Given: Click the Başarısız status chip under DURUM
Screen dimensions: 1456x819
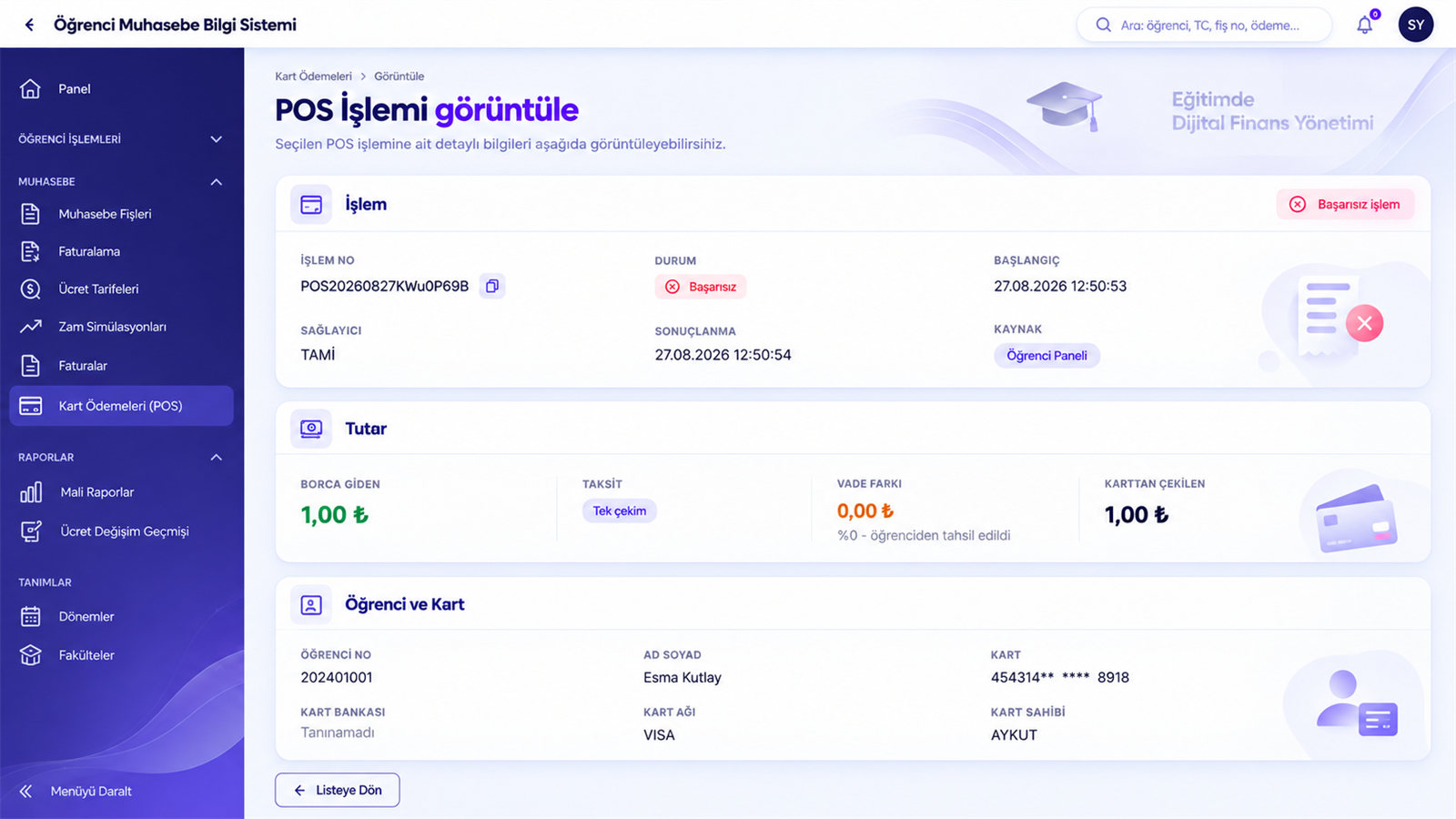Looking at the screenshot, I should [701, 287].
